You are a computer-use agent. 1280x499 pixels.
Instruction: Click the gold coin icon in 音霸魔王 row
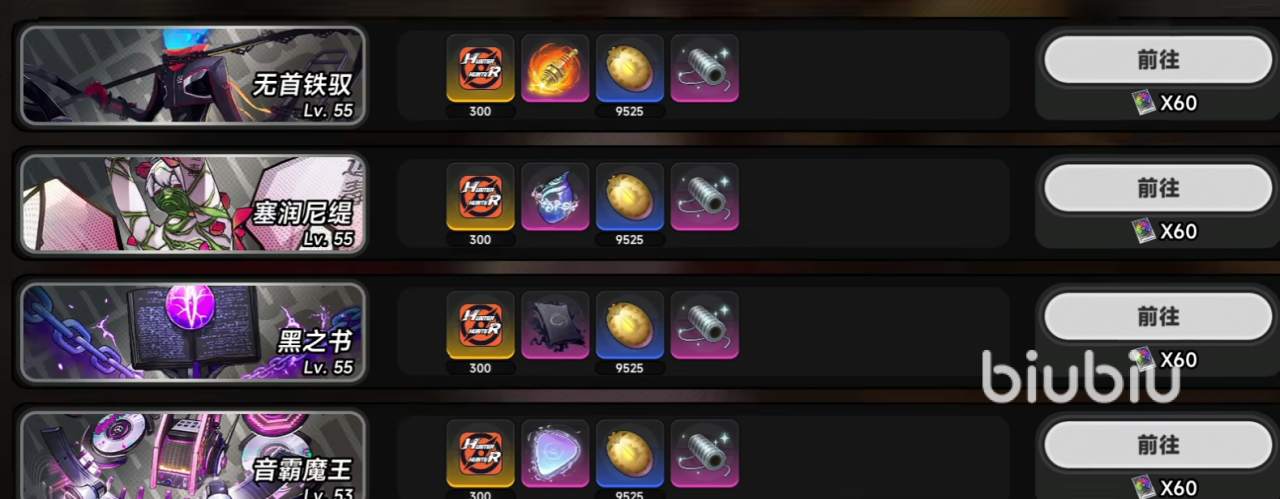(630, 452)
